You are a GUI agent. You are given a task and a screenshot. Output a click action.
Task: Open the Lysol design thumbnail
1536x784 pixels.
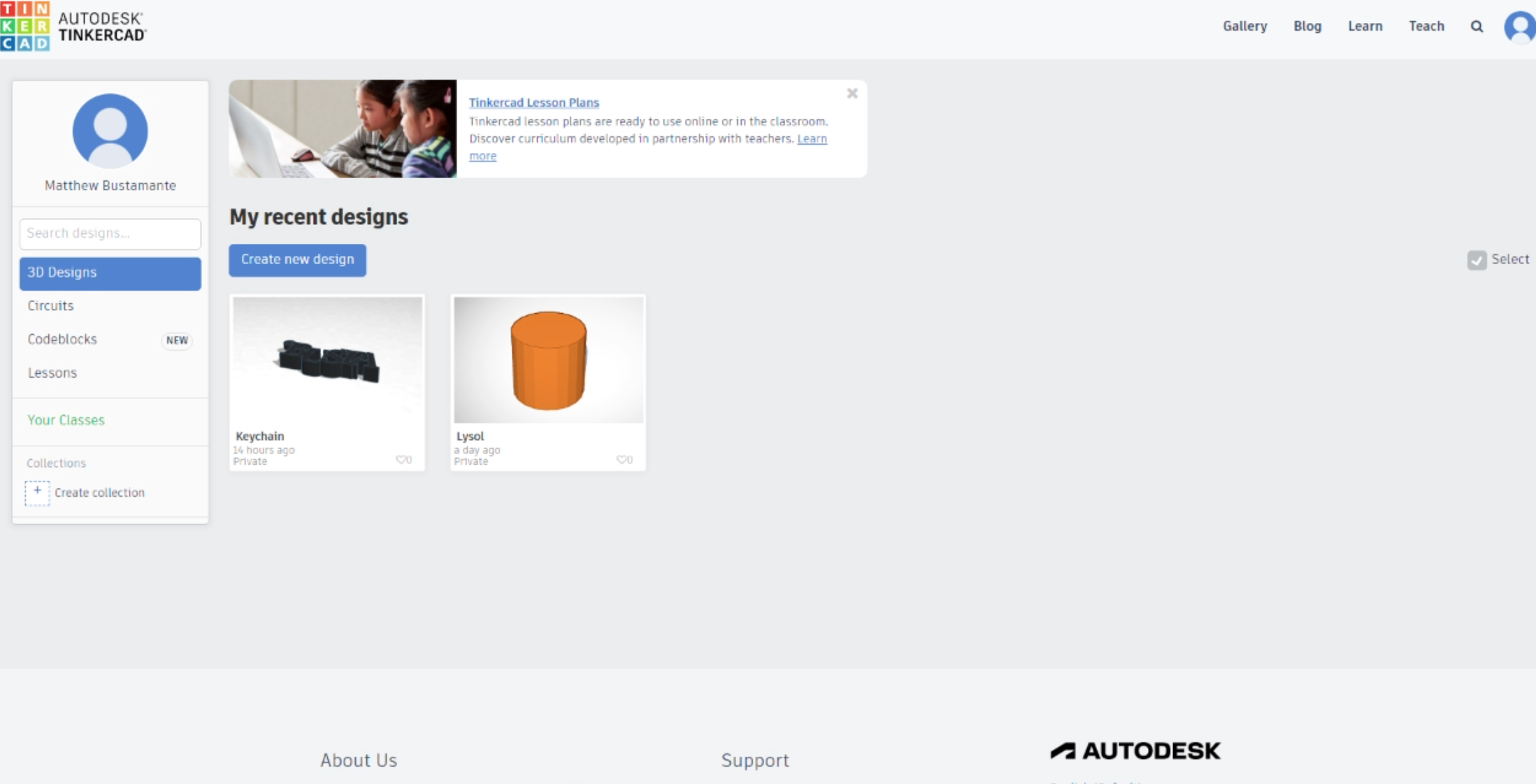tap(548, 360)
